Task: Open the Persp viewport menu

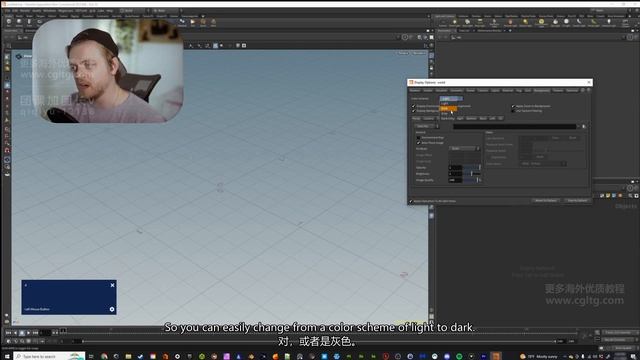Action: coord(403,53)
